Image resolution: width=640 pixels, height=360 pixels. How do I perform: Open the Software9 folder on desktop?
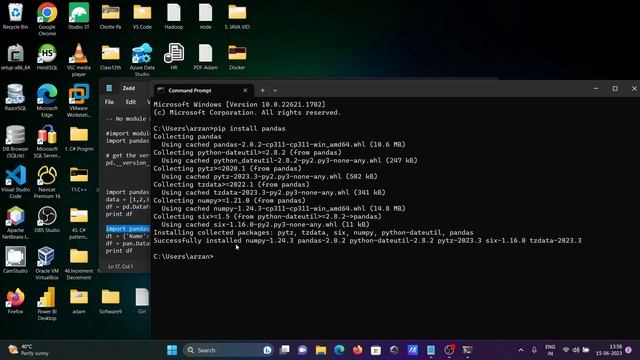tap(110, 301)
